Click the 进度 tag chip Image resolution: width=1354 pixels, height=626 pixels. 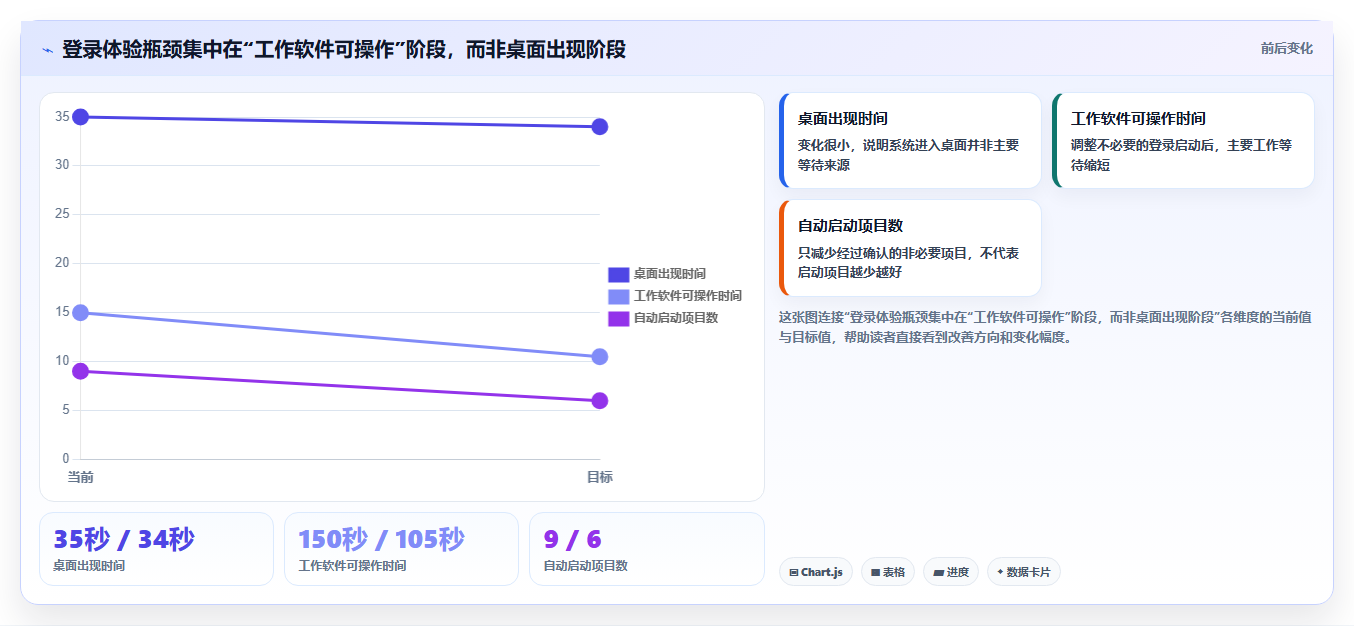point(951,572)
